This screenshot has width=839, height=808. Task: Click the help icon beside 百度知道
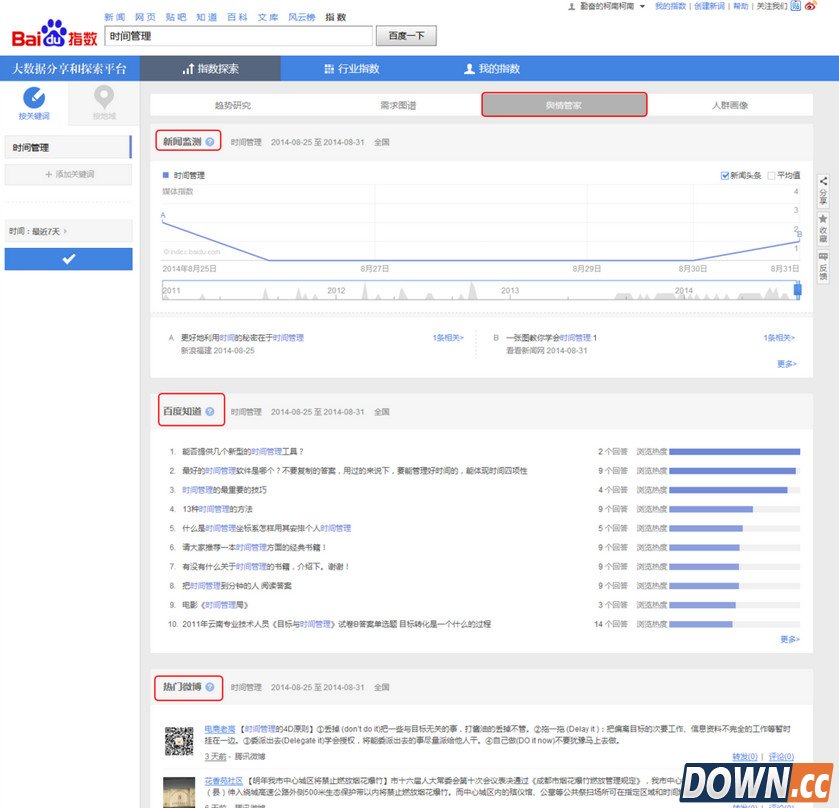211,411
